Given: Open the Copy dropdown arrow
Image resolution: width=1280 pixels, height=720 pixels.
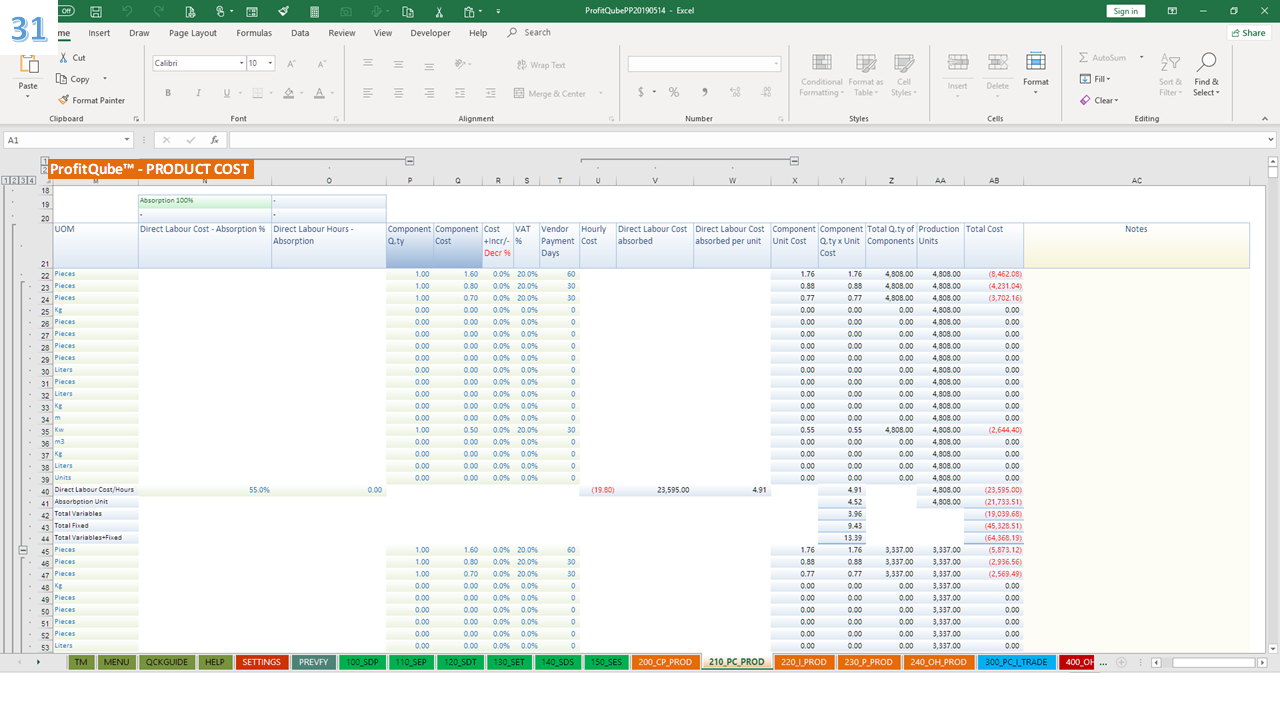Looking at the screenshot, I should (104, 79).
